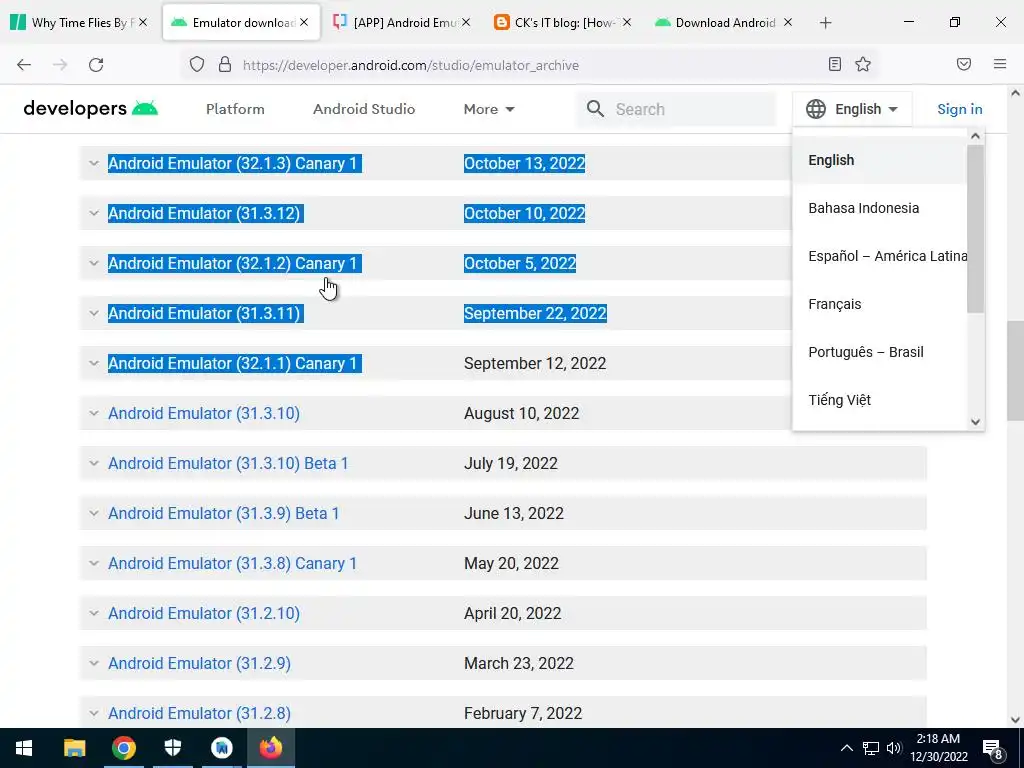The width and height of the screenshot is (1024, 768).
Task: Click the Sign in link
Action: (x=959, y=109)
